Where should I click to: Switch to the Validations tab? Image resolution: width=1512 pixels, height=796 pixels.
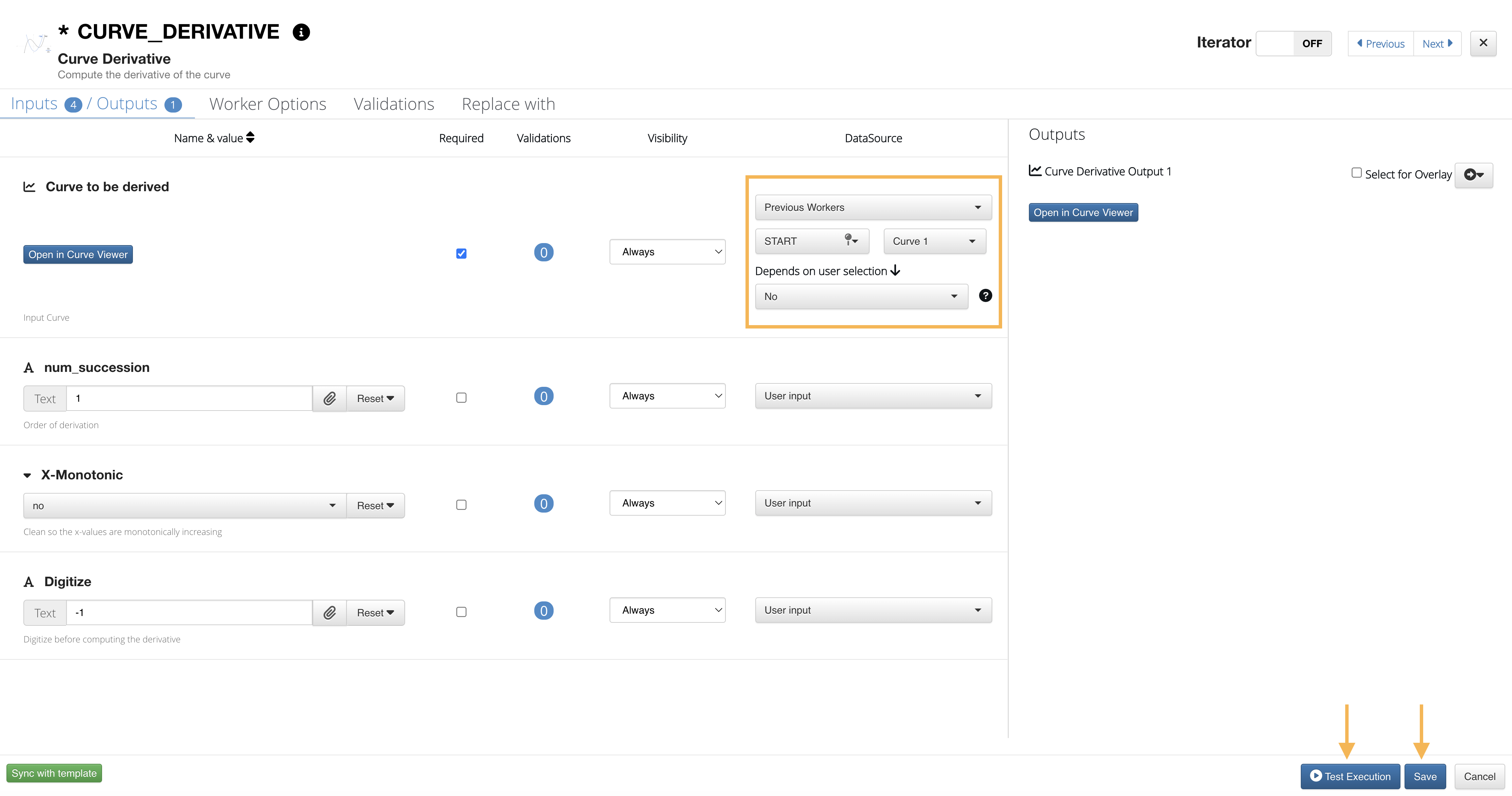(394, 104)
